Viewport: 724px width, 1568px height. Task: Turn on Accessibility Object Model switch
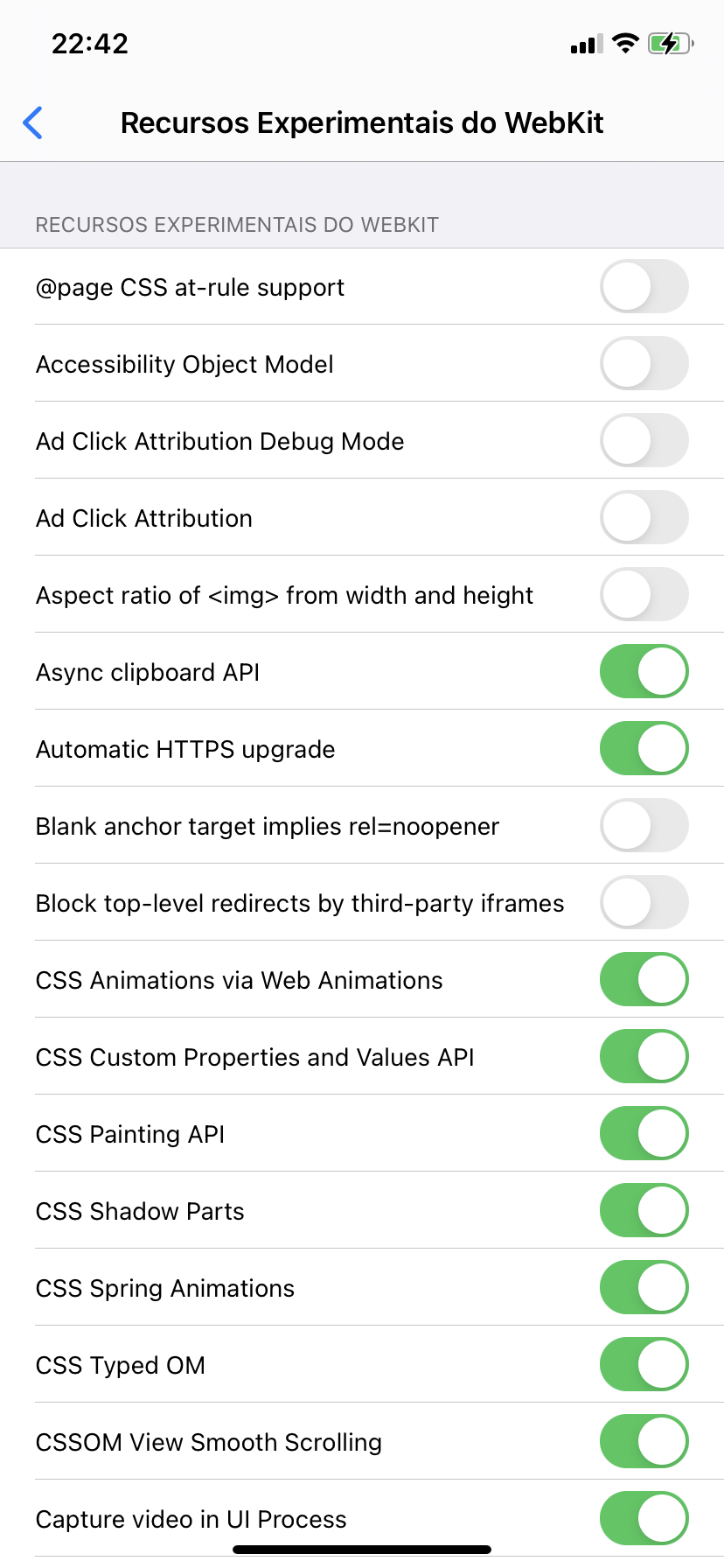[x=644, y=363]
